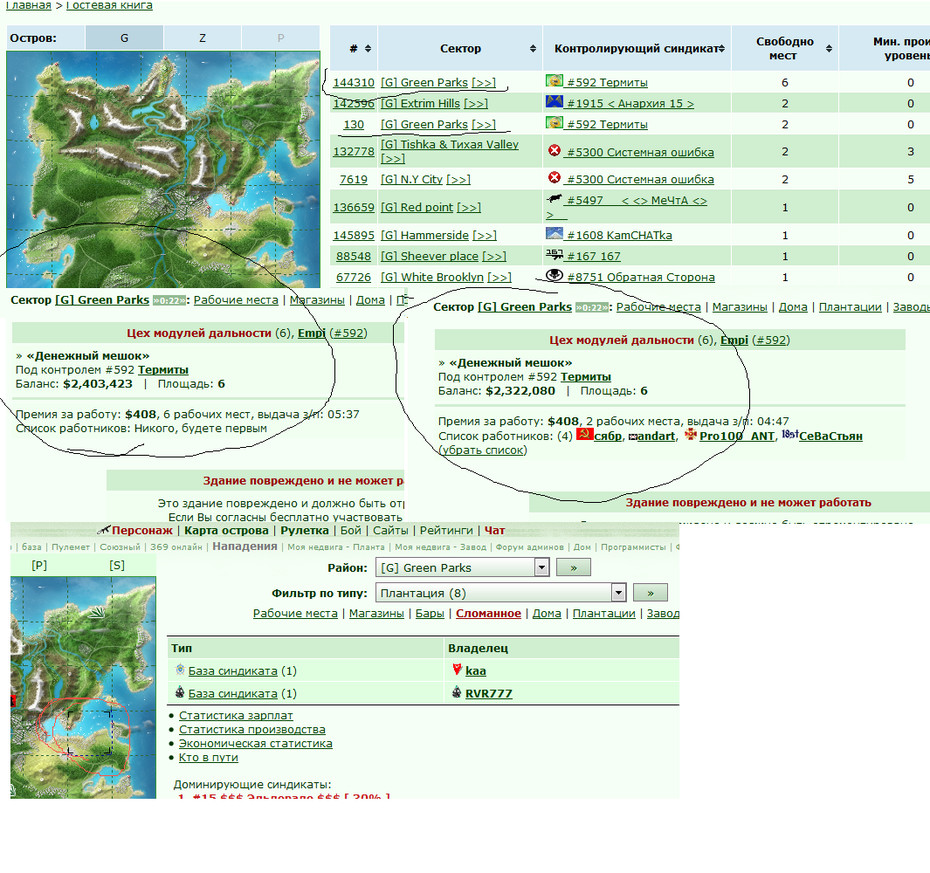Screen dimensions: 930x873
Task: Switch to the [S] map tab
Action: click(117, 565)
